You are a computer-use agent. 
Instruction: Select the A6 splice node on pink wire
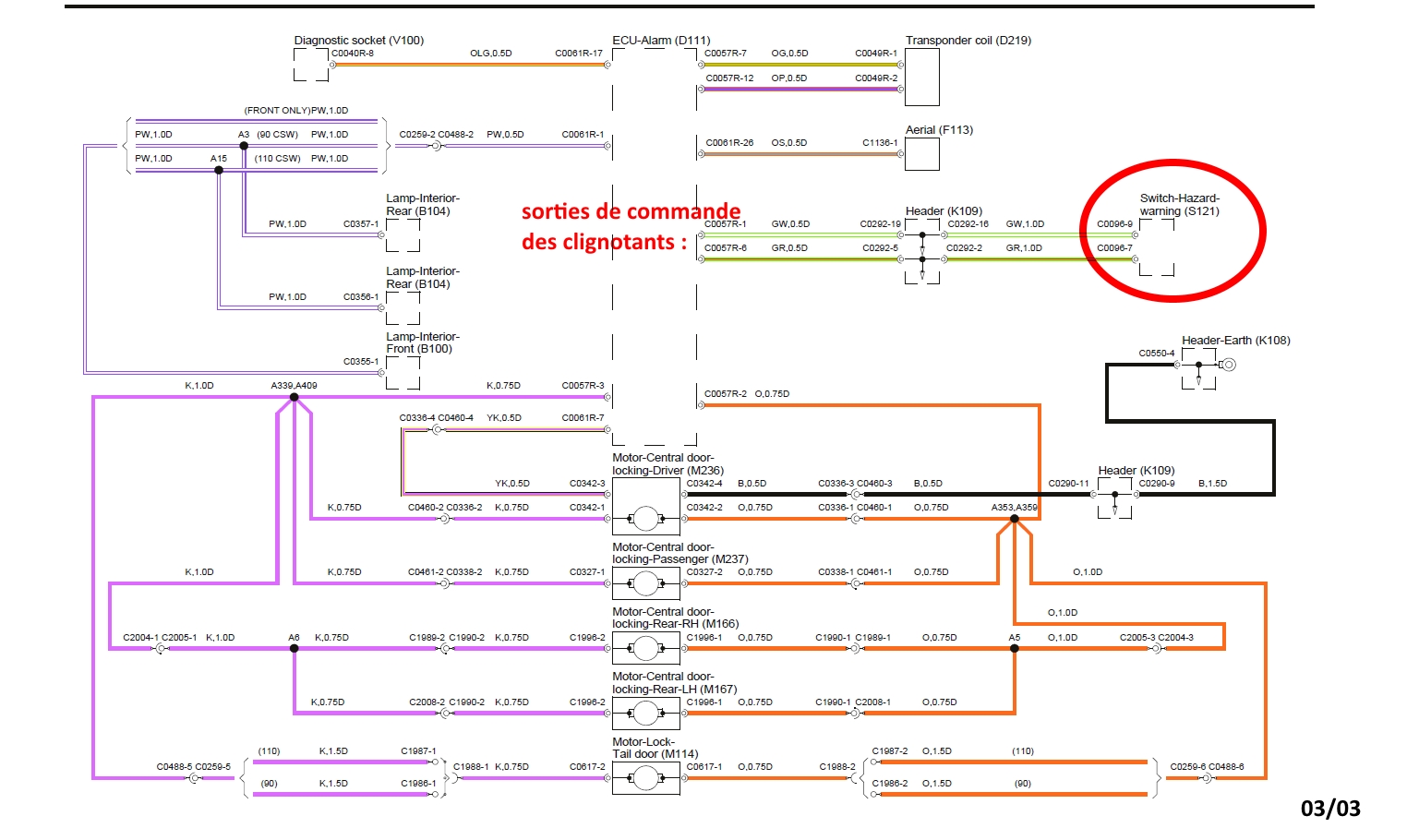295,649
